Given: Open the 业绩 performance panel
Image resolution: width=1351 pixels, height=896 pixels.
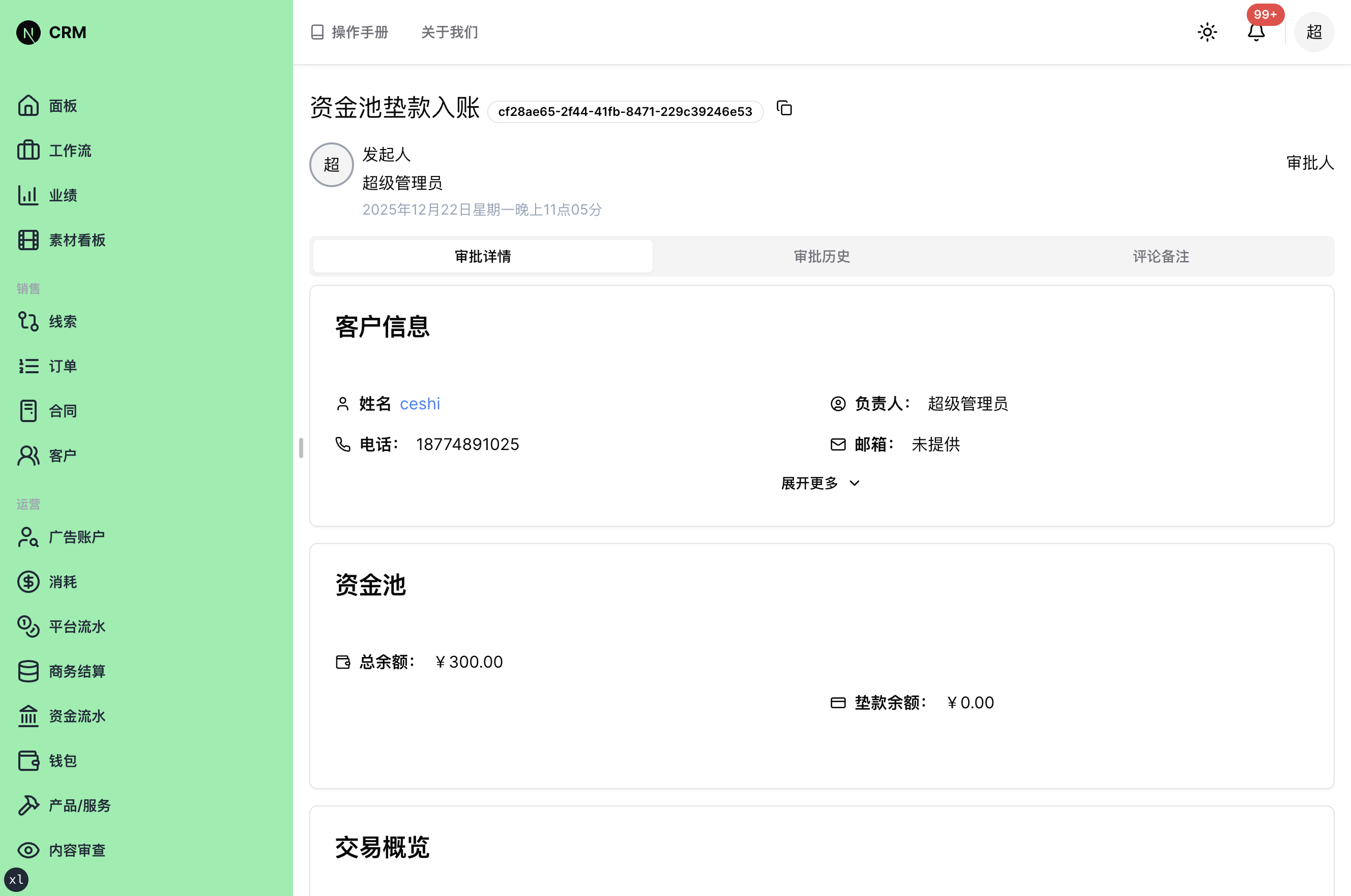Looking at the screenshot, I should (64, 195).
